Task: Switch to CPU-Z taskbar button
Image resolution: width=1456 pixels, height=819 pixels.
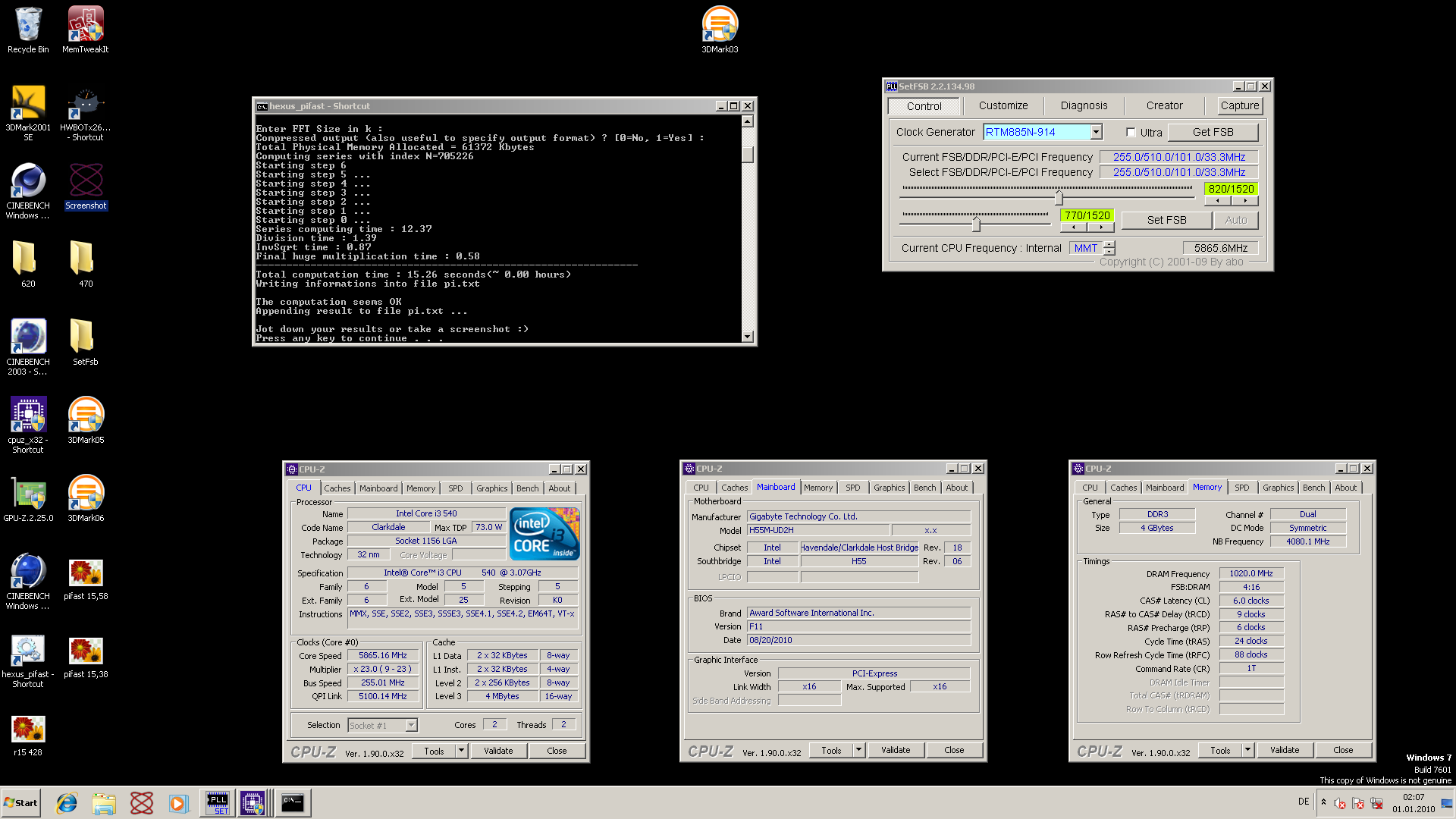Action: (x=253, y=803)
